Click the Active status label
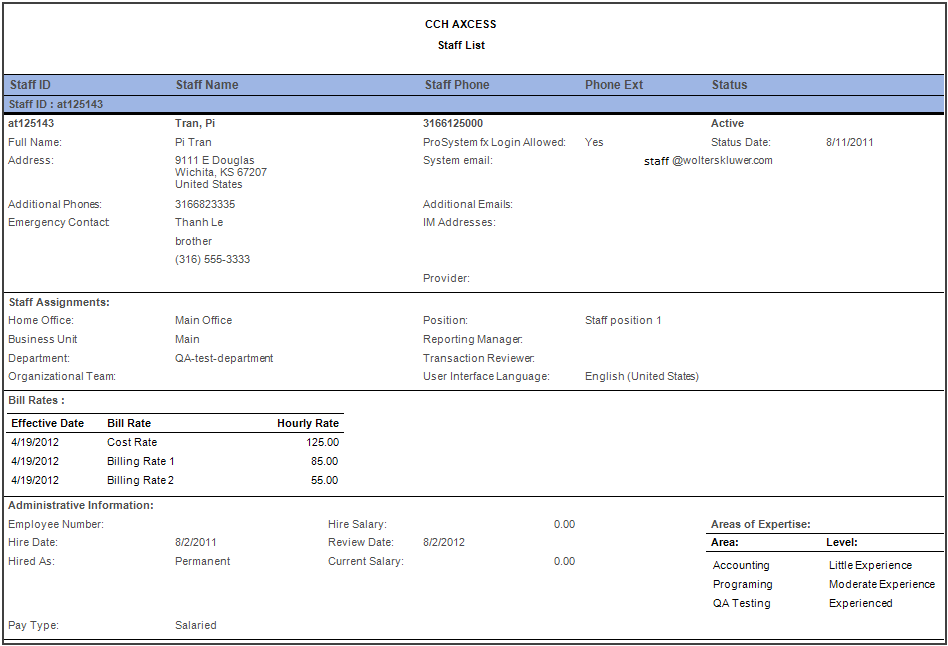The image size is (948, 646). (728, 123)
